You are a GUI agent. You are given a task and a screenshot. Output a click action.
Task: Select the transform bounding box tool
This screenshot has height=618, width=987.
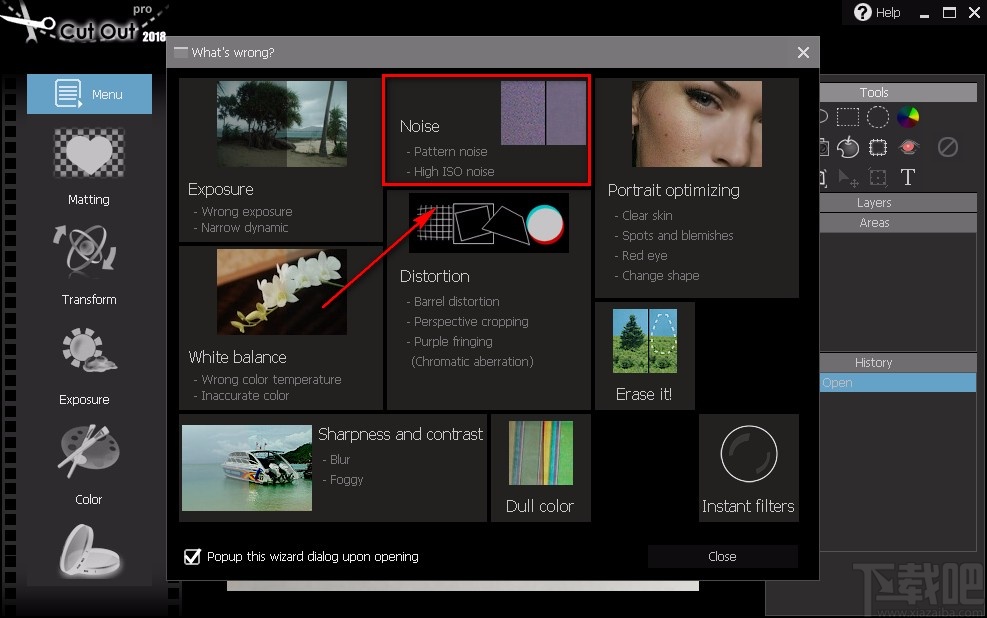(877, 177)
